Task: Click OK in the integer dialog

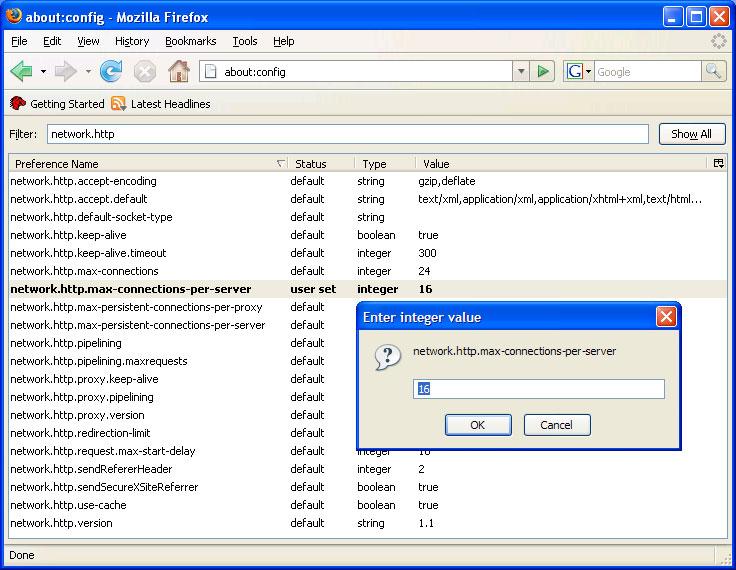Action: tap(477, 425)
